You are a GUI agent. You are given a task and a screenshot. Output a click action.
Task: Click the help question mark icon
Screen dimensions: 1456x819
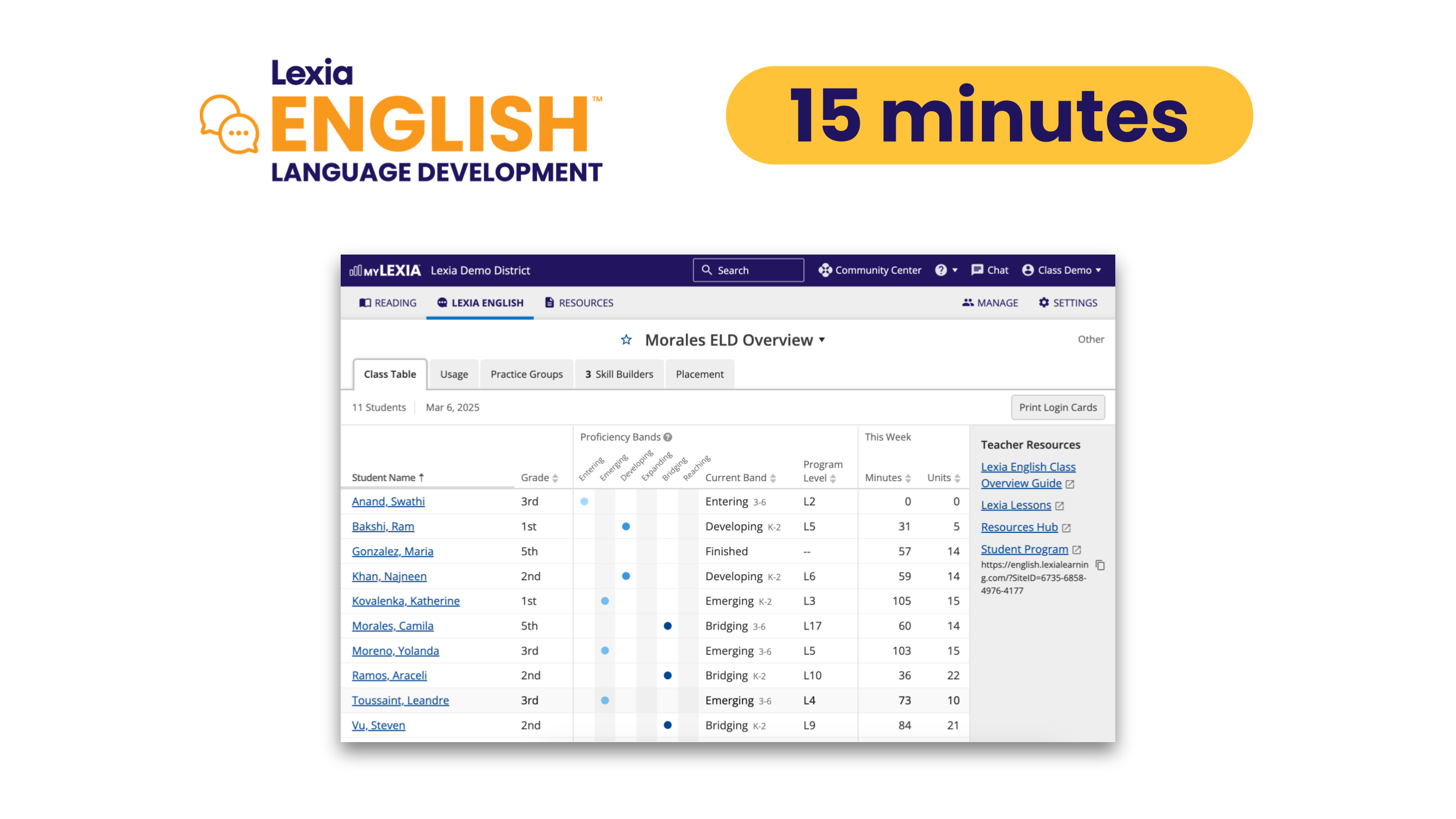coord(941,270)
